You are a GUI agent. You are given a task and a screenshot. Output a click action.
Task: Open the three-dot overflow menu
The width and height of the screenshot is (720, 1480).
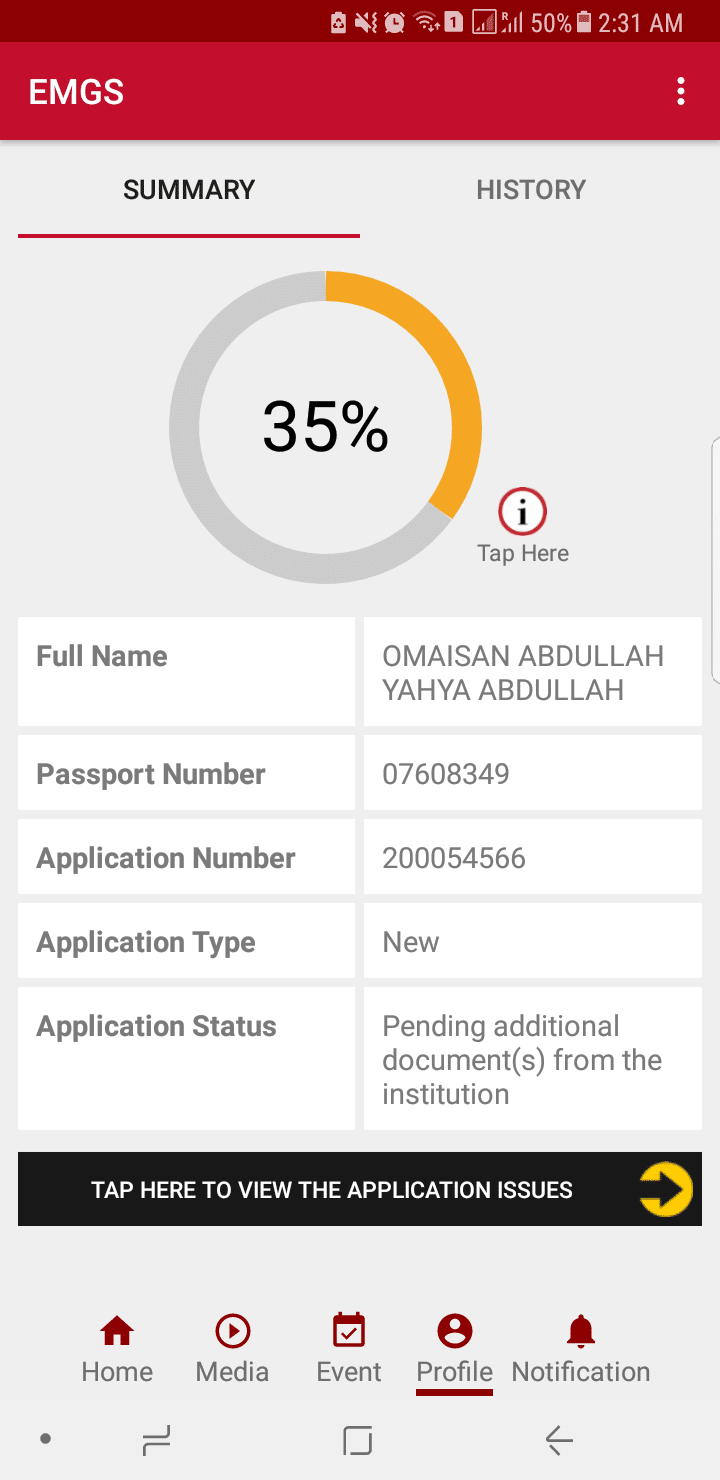tap(681, 92)
